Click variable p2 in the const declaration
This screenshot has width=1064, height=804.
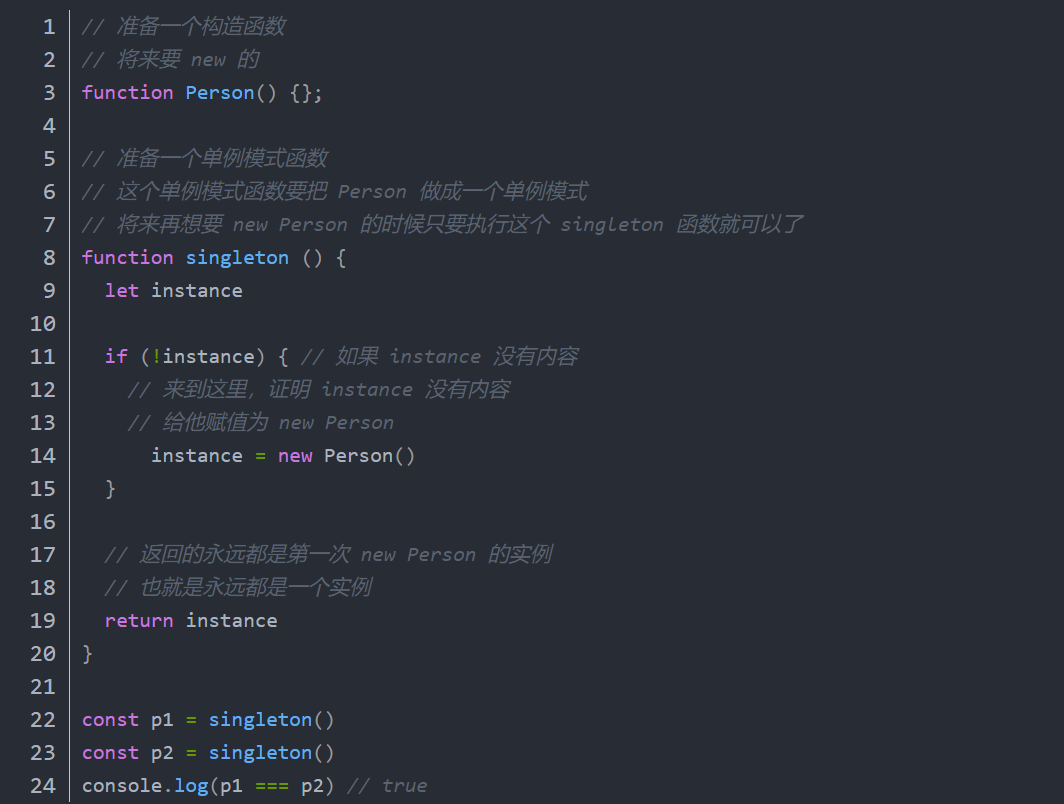click(162, 753)
